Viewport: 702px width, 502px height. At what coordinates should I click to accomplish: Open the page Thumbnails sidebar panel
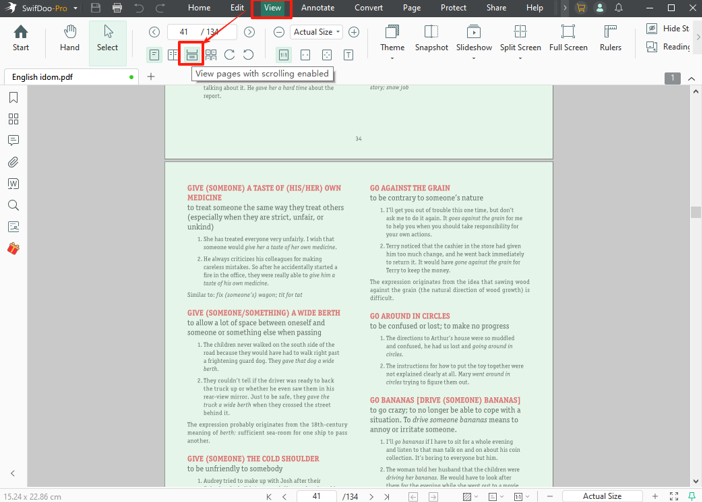point(13,119)
